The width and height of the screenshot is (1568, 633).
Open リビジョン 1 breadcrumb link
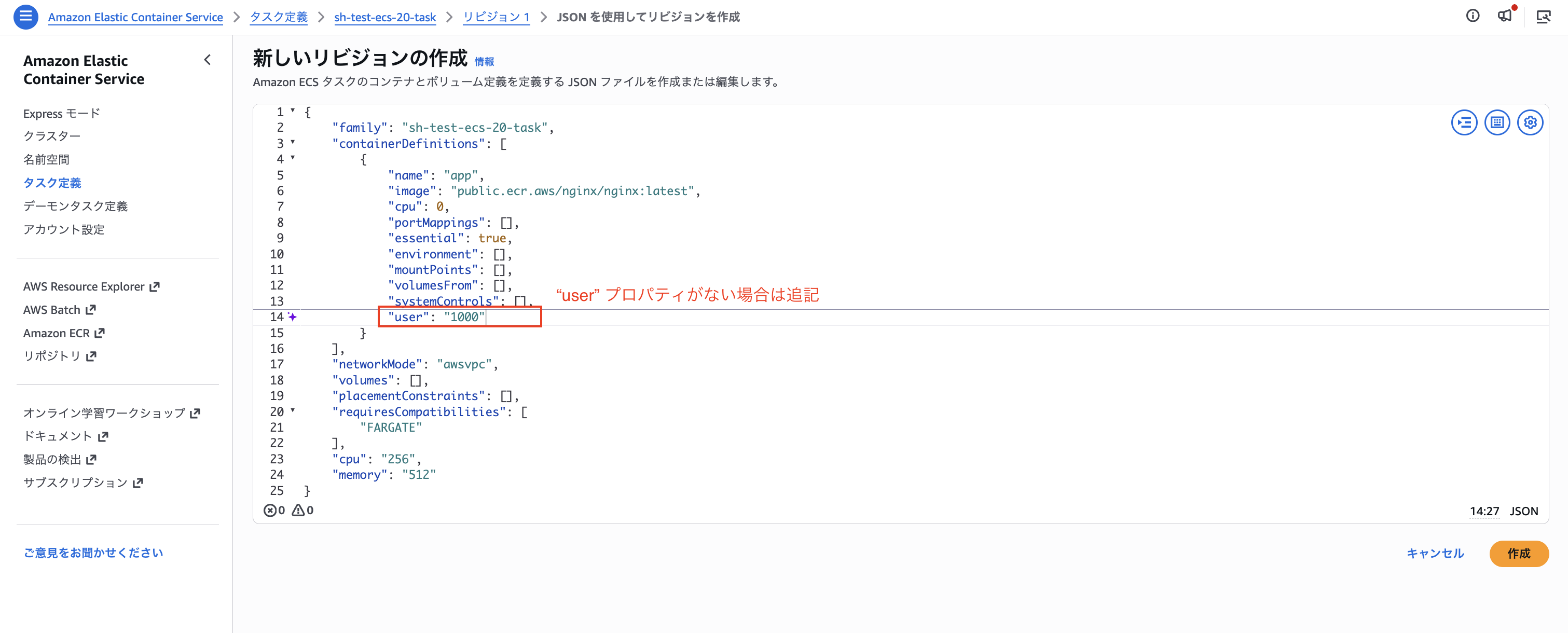click(x=496, y=17)
